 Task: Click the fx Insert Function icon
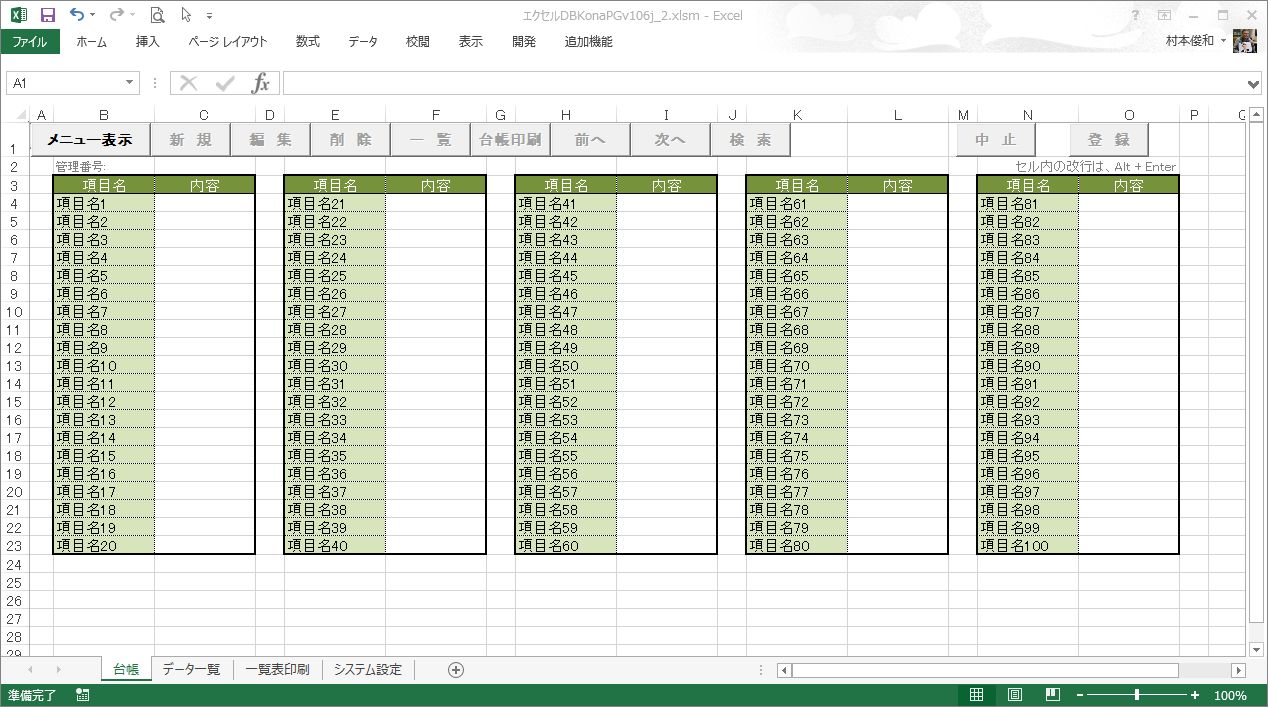click(x=260, y=83)
